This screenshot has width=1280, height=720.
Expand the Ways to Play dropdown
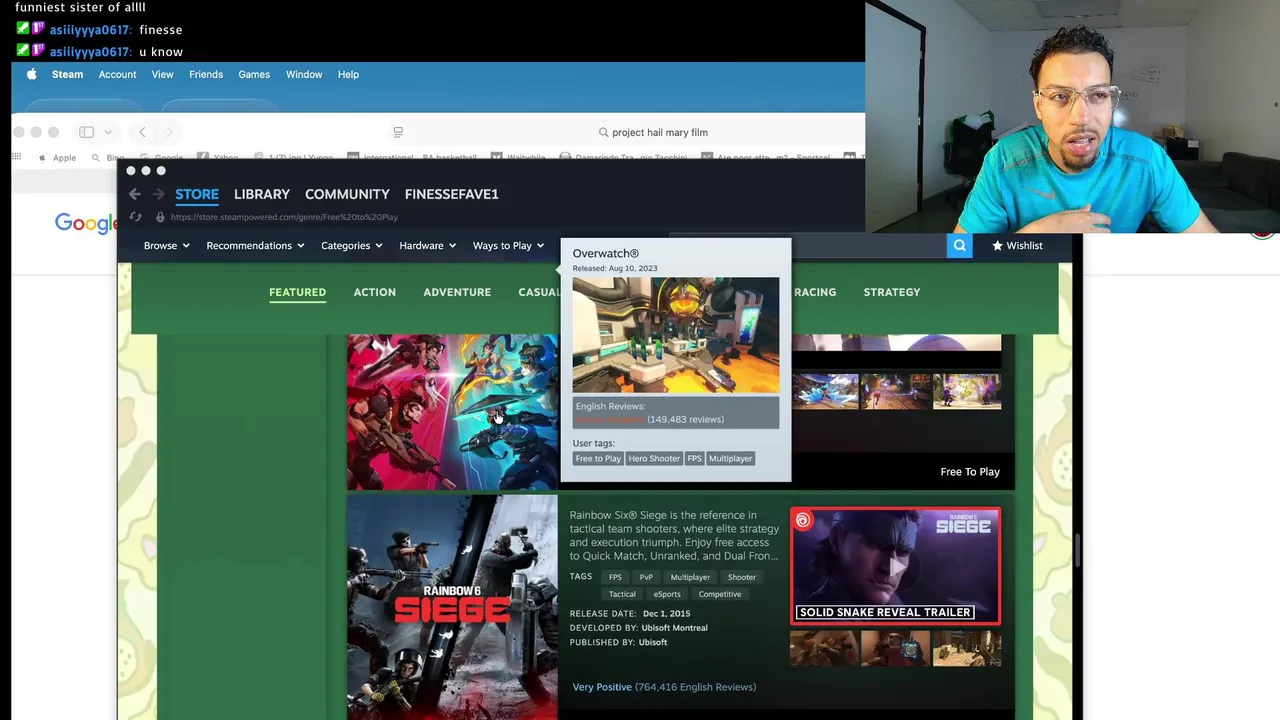pyautogui.click(x=509, y=245)
